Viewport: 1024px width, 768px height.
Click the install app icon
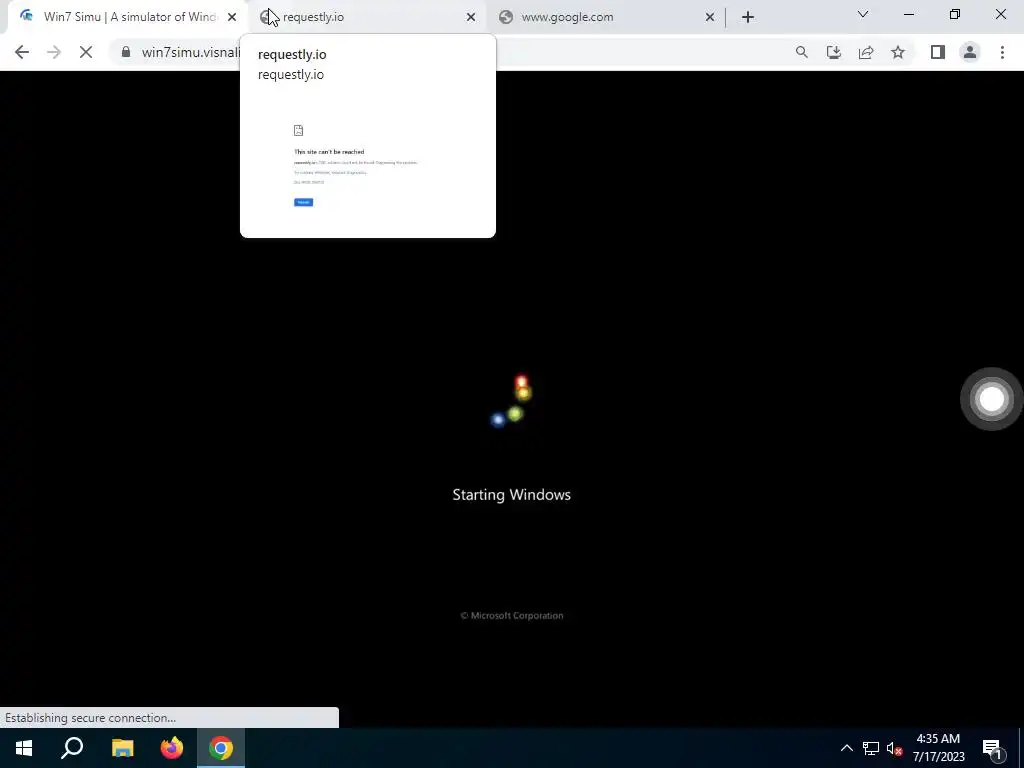pyautogui.click(x=834, y=52)
